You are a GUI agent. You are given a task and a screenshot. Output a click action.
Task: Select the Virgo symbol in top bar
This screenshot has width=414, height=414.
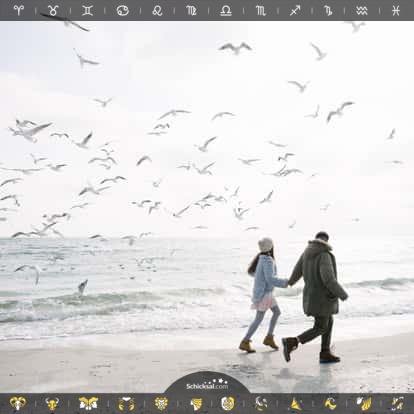[x=191, y=10]
